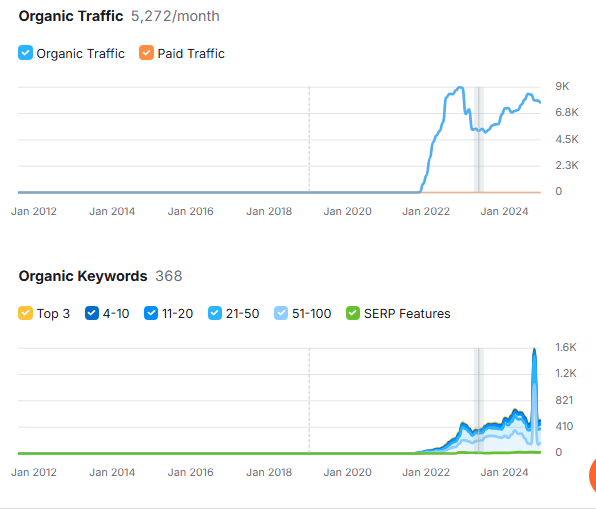Click the 6.8K axis label

(567, 112)
